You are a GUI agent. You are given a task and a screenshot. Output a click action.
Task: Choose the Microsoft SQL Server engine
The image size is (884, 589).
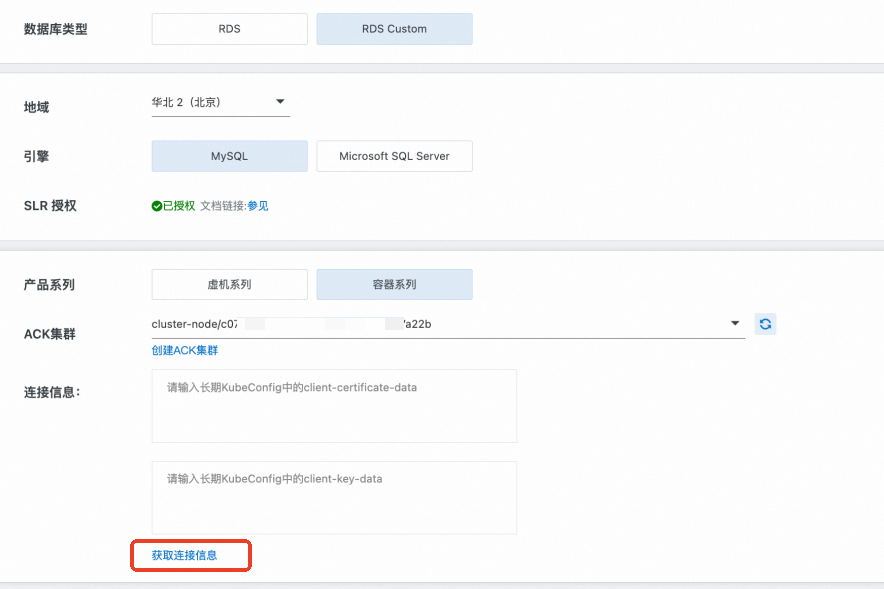(394, 156)
